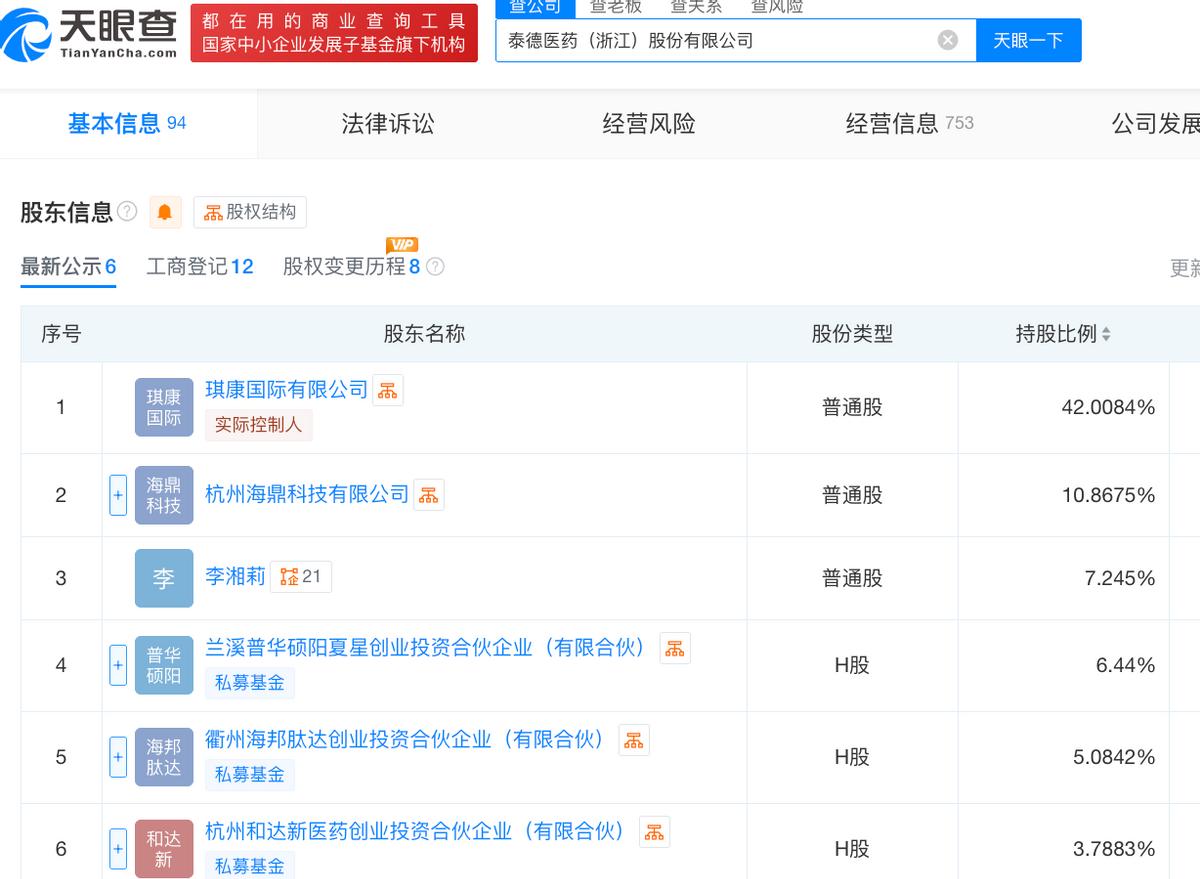Click the 序号 column header

(x=61, y=334)
